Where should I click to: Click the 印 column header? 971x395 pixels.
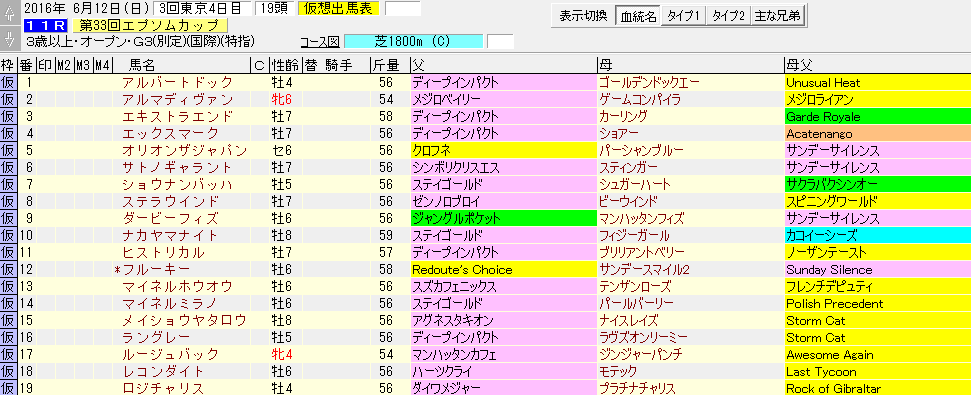(x=45, y=65)
